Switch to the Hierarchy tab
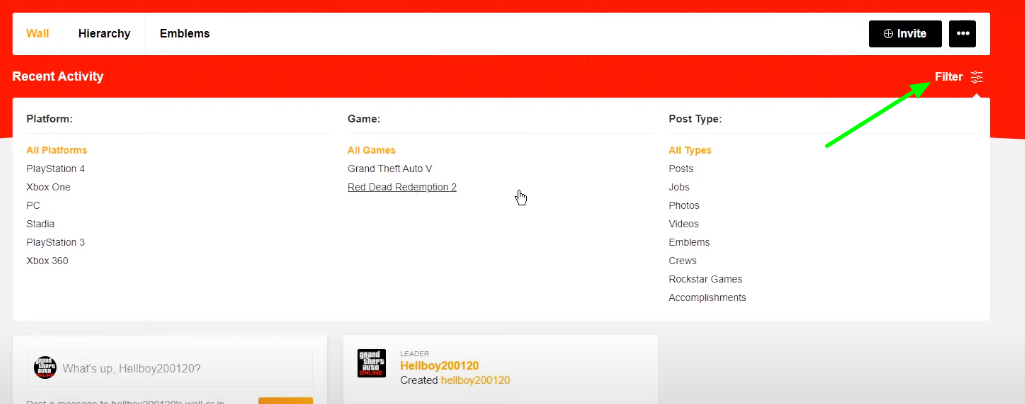The image size is (1025, 404). coord(104,33)
